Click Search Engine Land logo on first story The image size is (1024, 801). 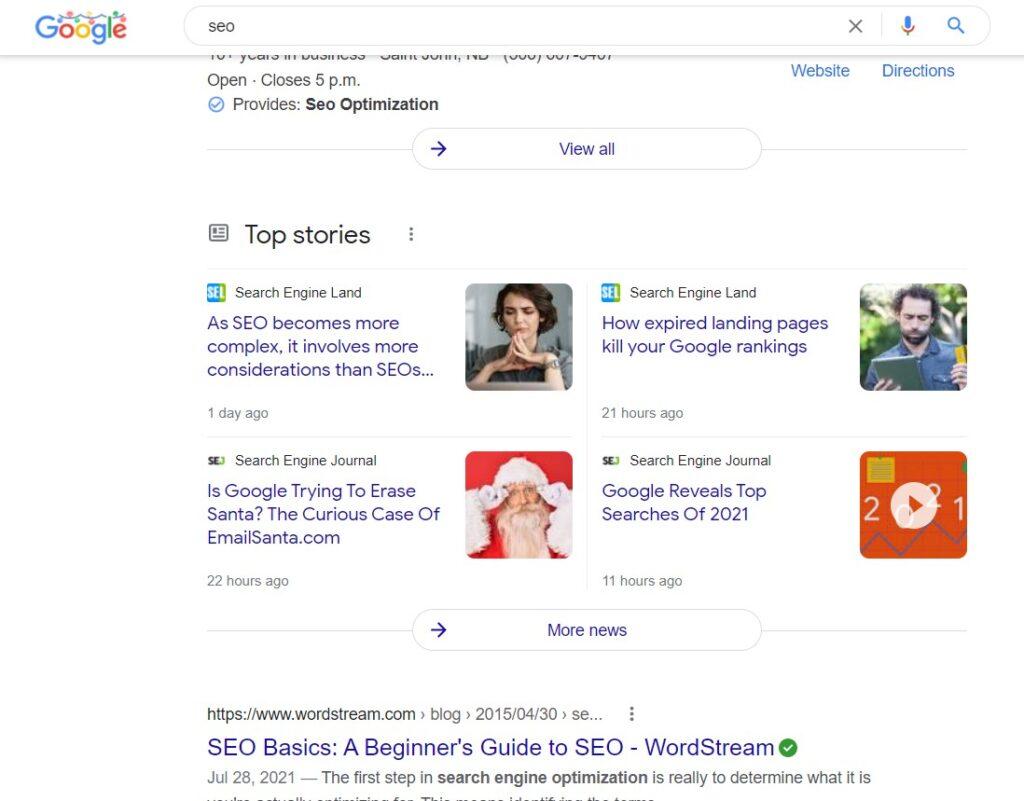[x=216, y=292]
